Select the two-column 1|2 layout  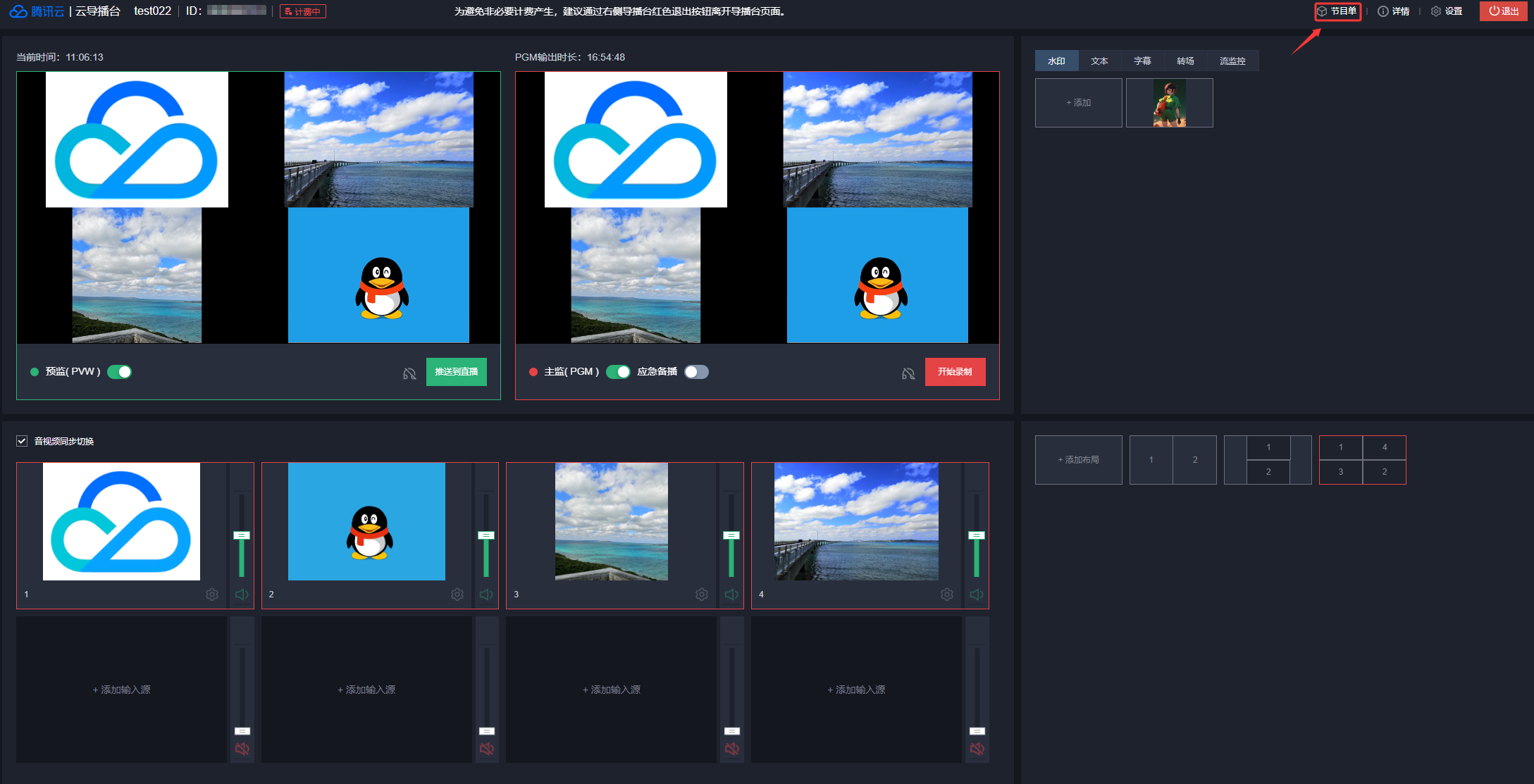coord(1173,460)
